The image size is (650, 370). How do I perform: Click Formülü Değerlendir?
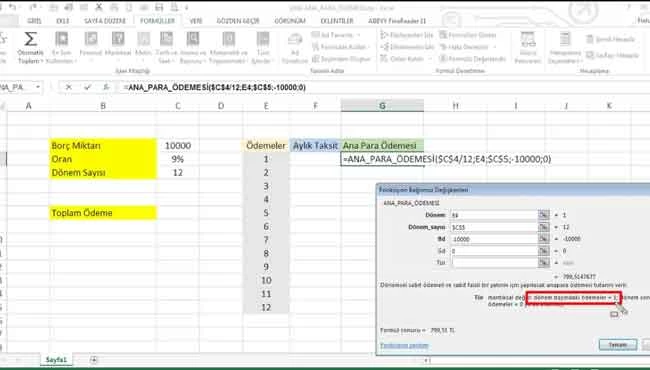(472, 59)
